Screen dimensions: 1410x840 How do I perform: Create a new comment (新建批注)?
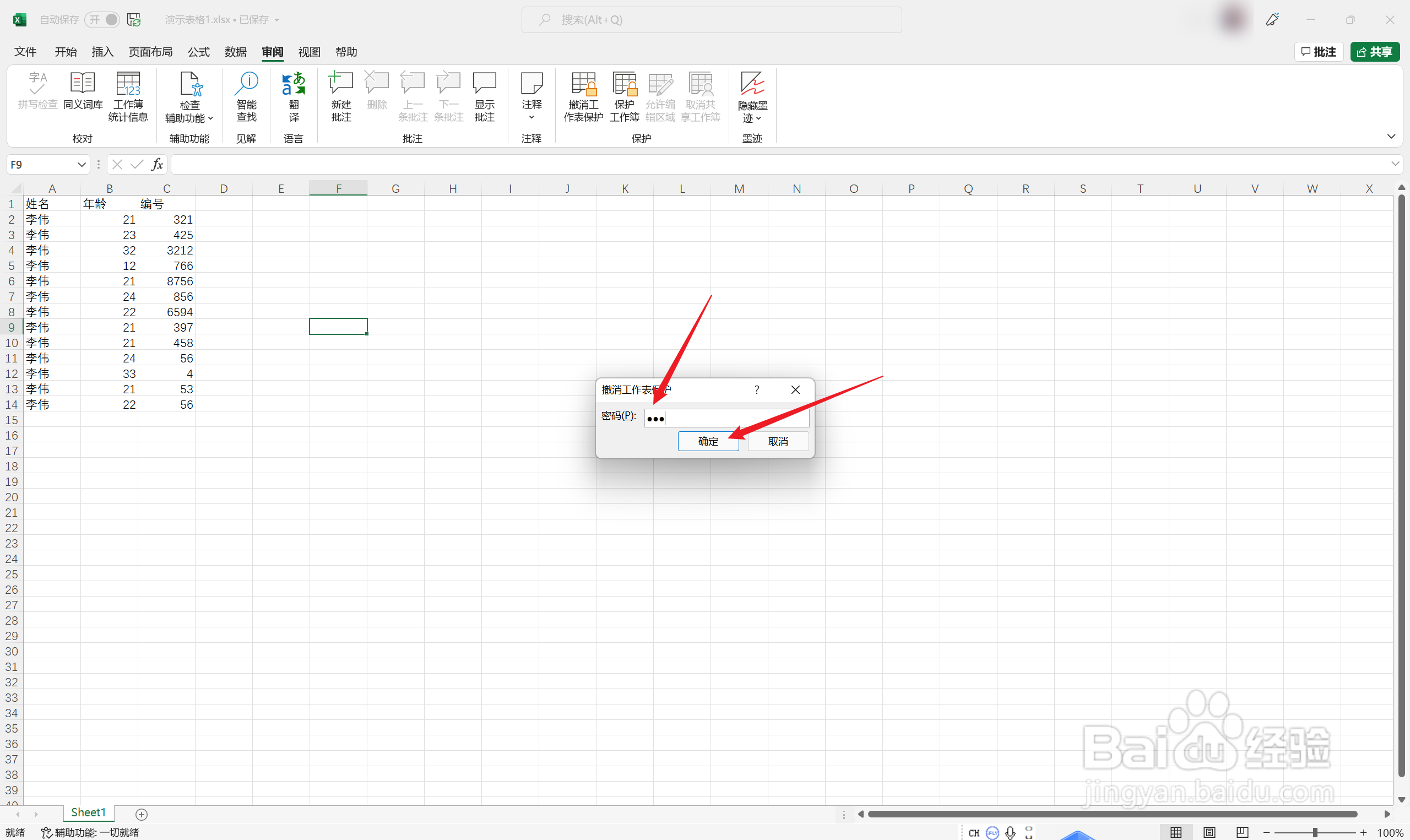point(341,96)
